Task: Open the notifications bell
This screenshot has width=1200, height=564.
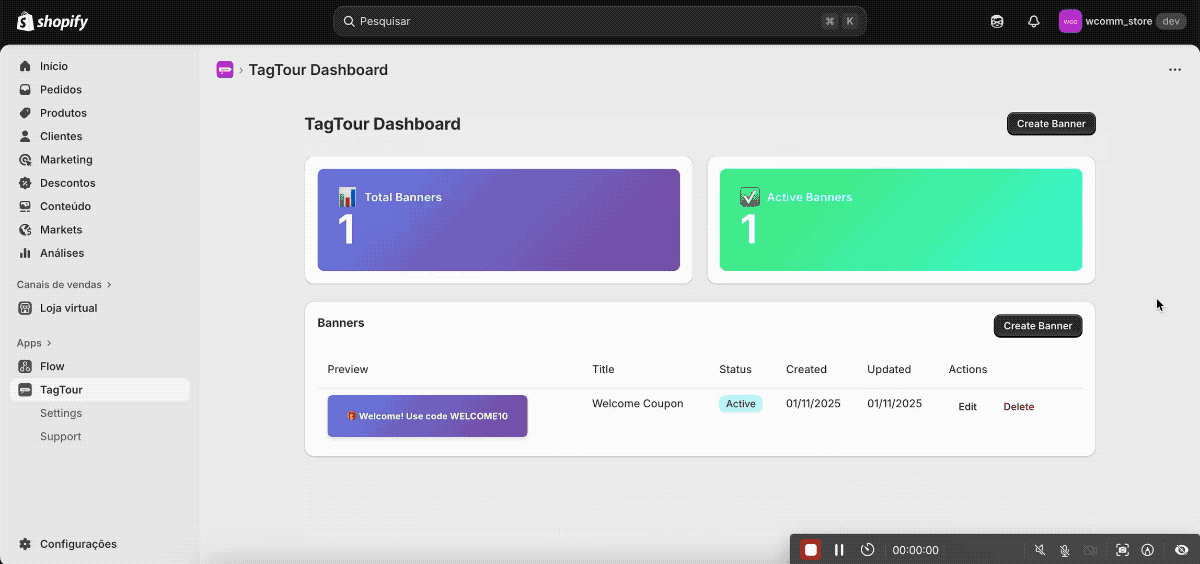Action: (x=1034, y=21)
